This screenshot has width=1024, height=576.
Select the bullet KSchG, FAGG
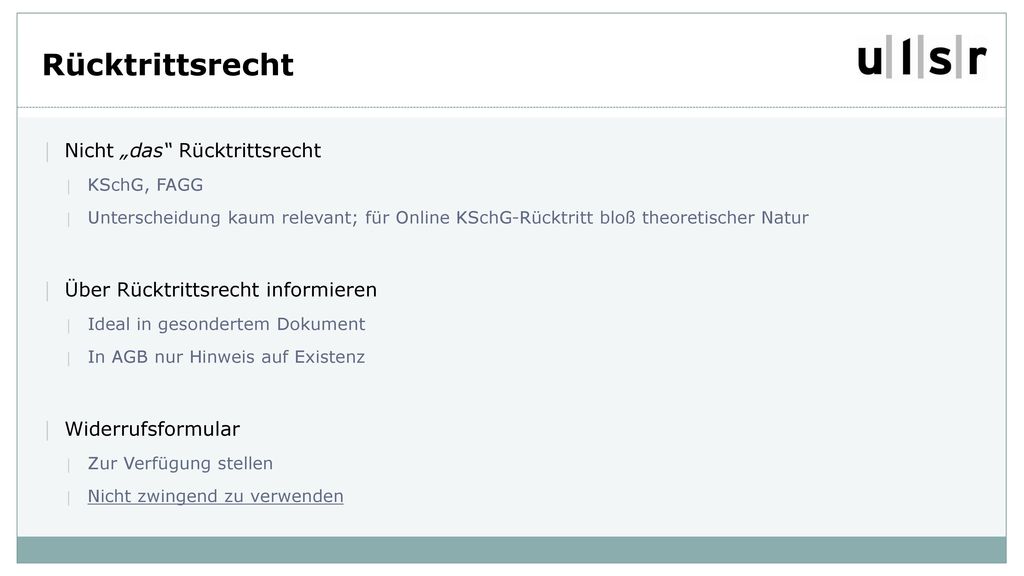(x=145, y=185)
